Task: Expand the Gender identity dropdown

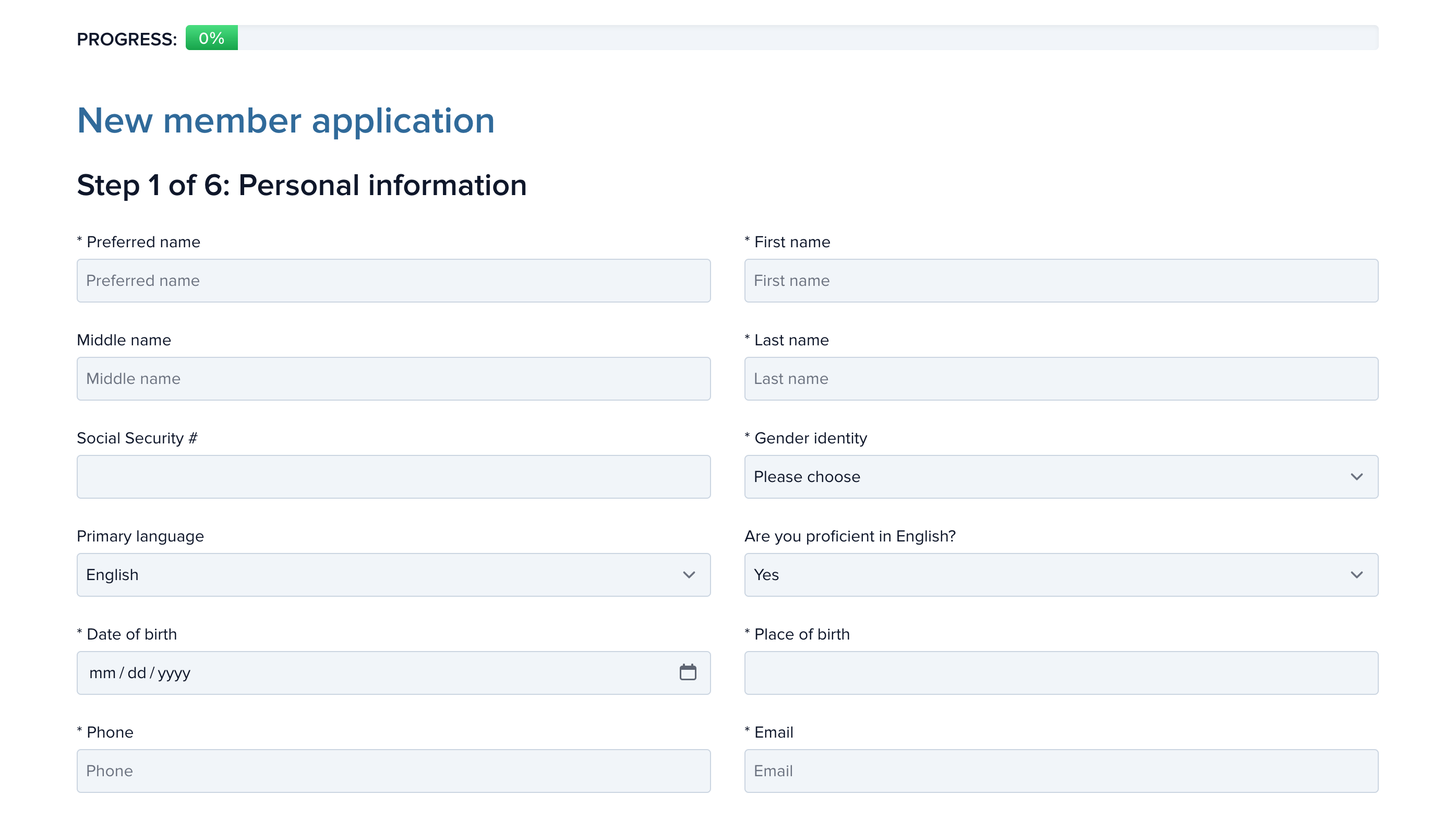Action: point(1061,476)
